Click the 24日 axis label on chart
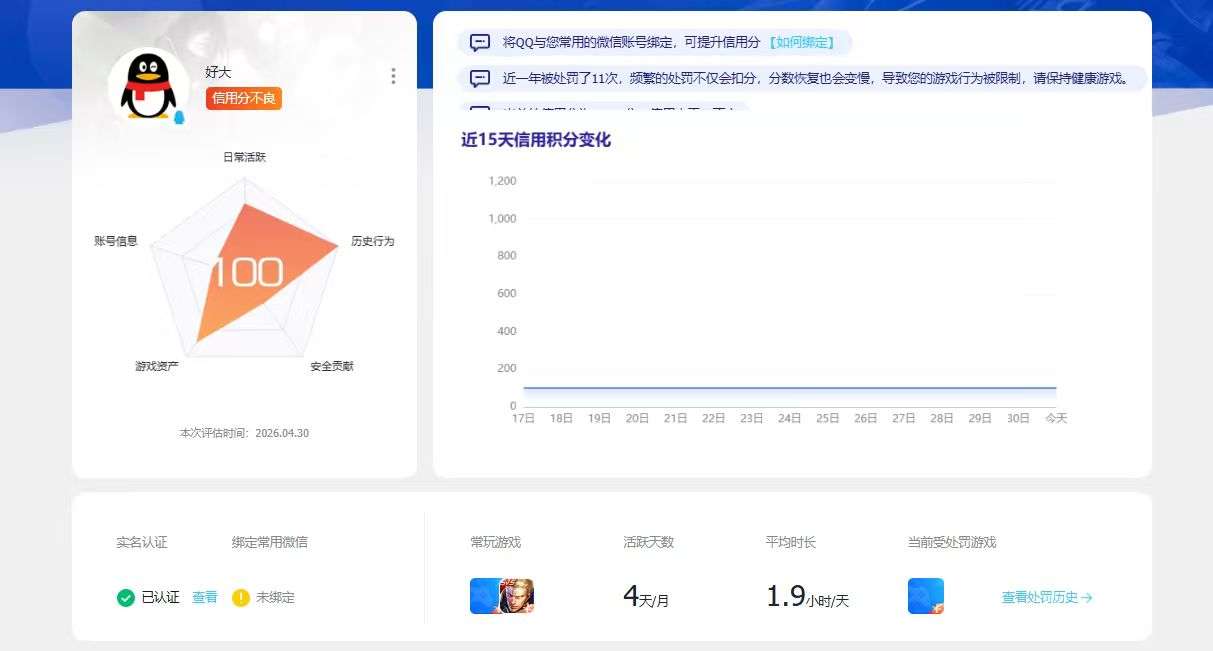The image size is (1213, 651). click(x=790, y=418)
